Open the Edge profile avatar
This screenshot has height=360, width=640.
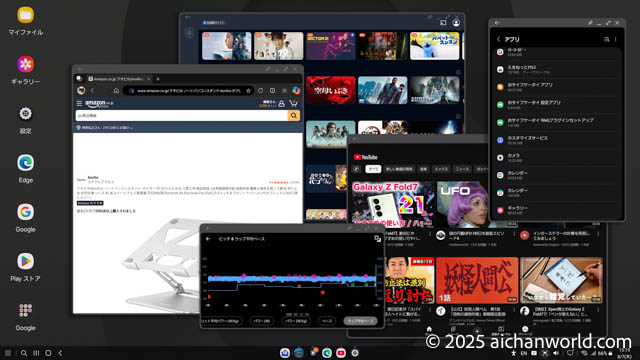81,91
